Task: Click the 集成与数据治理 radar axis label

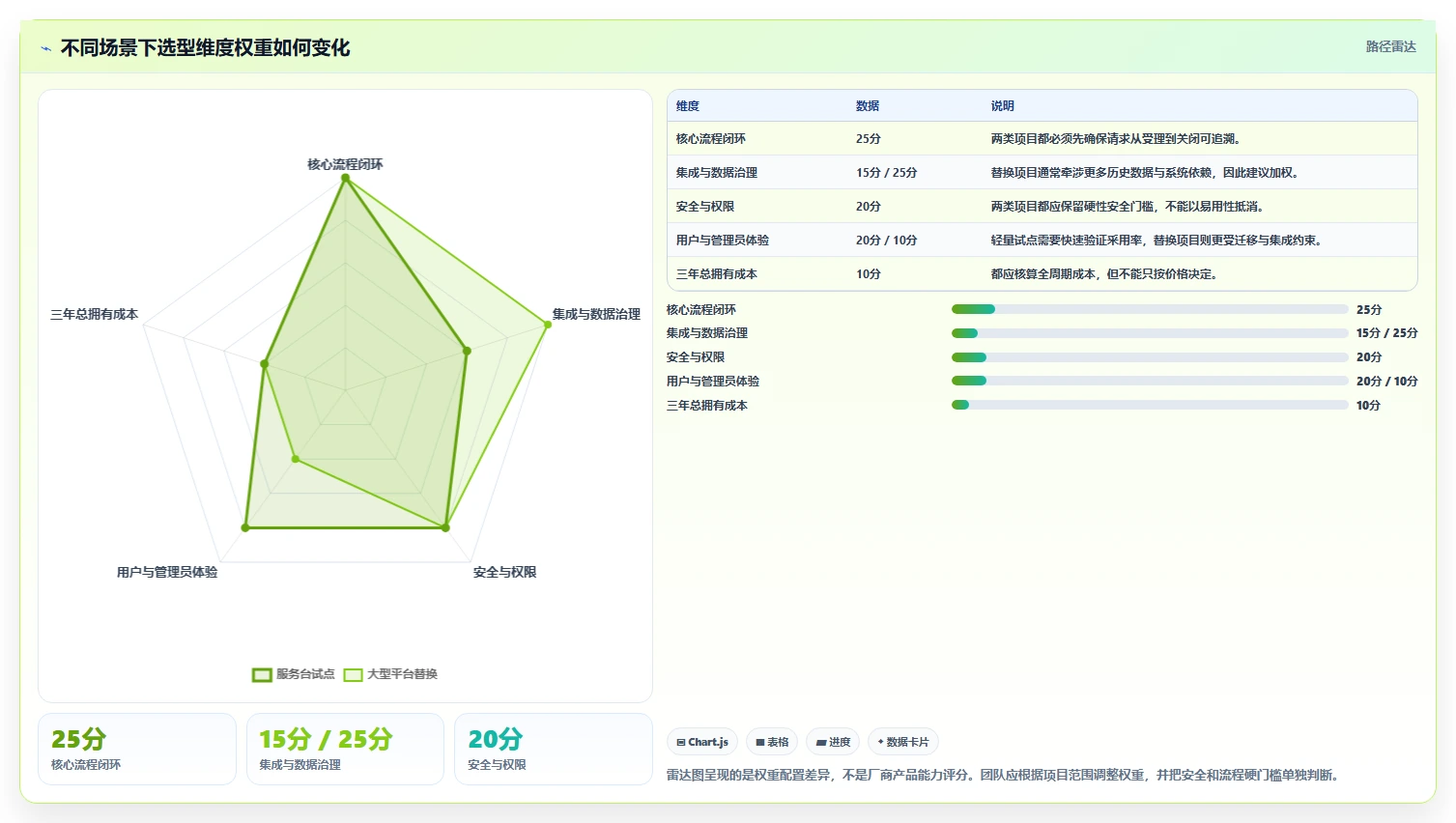Action: (596, 314)
